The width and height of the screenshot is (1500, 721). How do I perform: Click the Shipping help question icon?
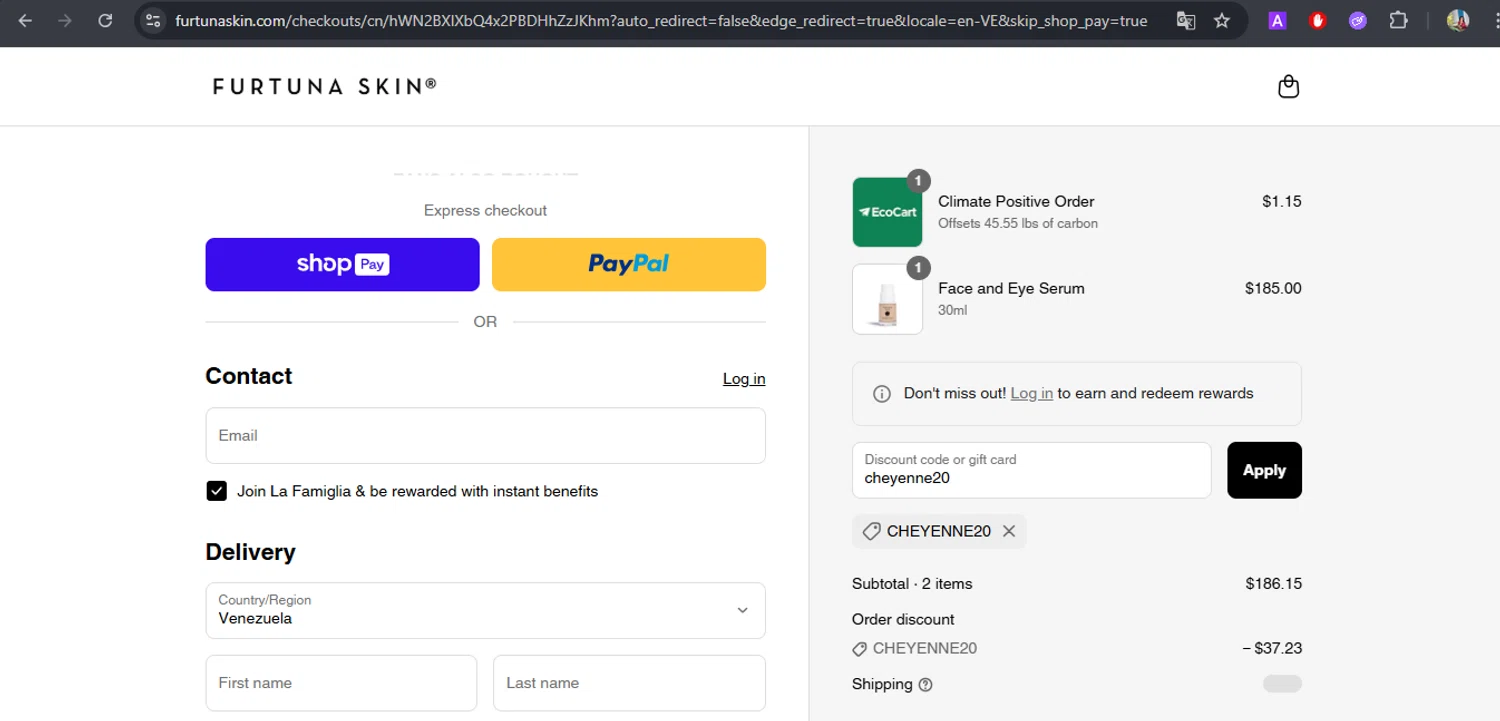(x=925, y=685)
